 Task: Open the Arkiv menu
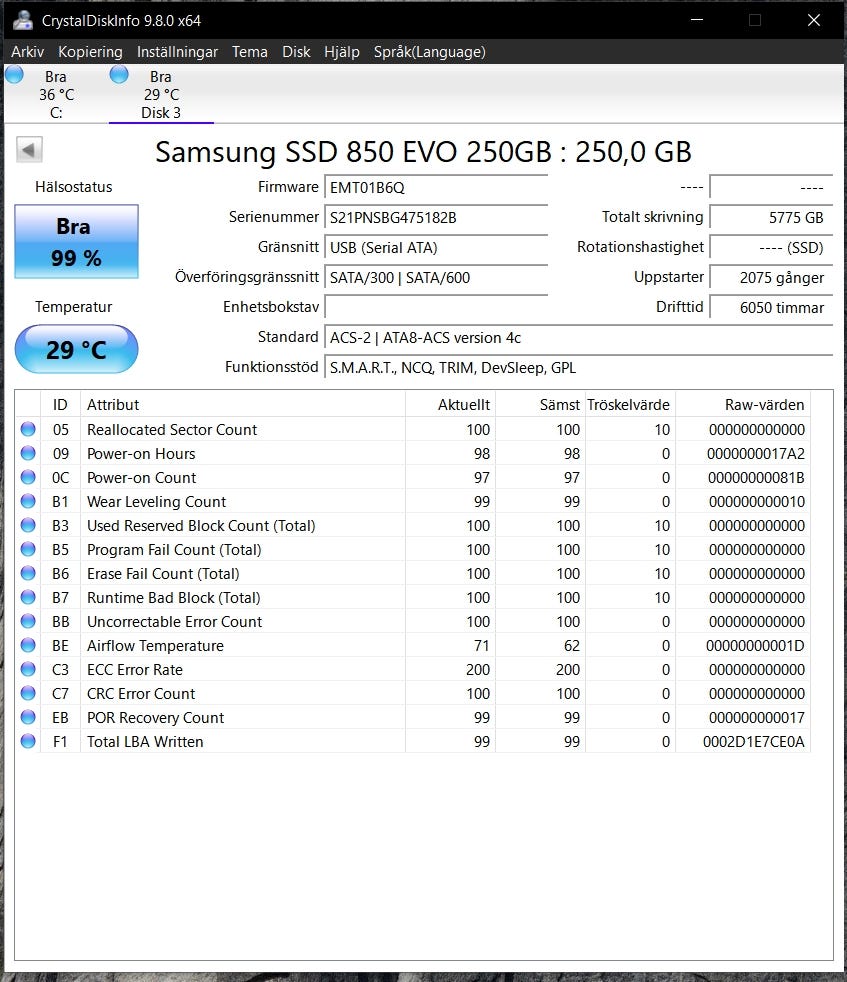click(x=27, y=52)
